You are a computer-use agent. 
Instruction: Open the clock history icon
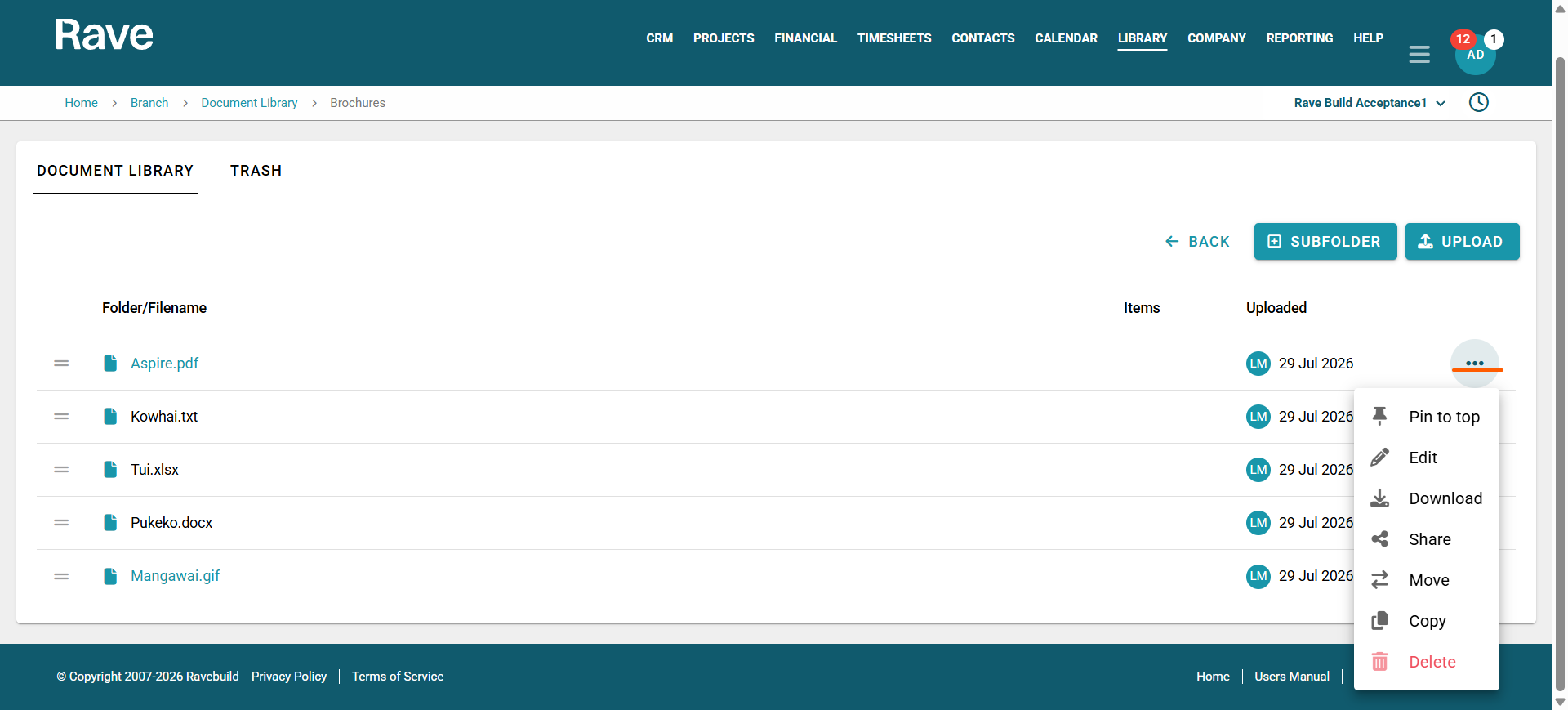[1479, 102]
